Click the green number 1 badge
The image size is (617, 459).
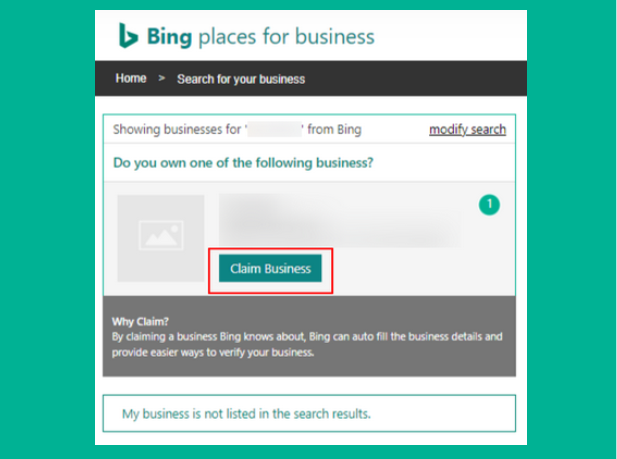(489, 205)
